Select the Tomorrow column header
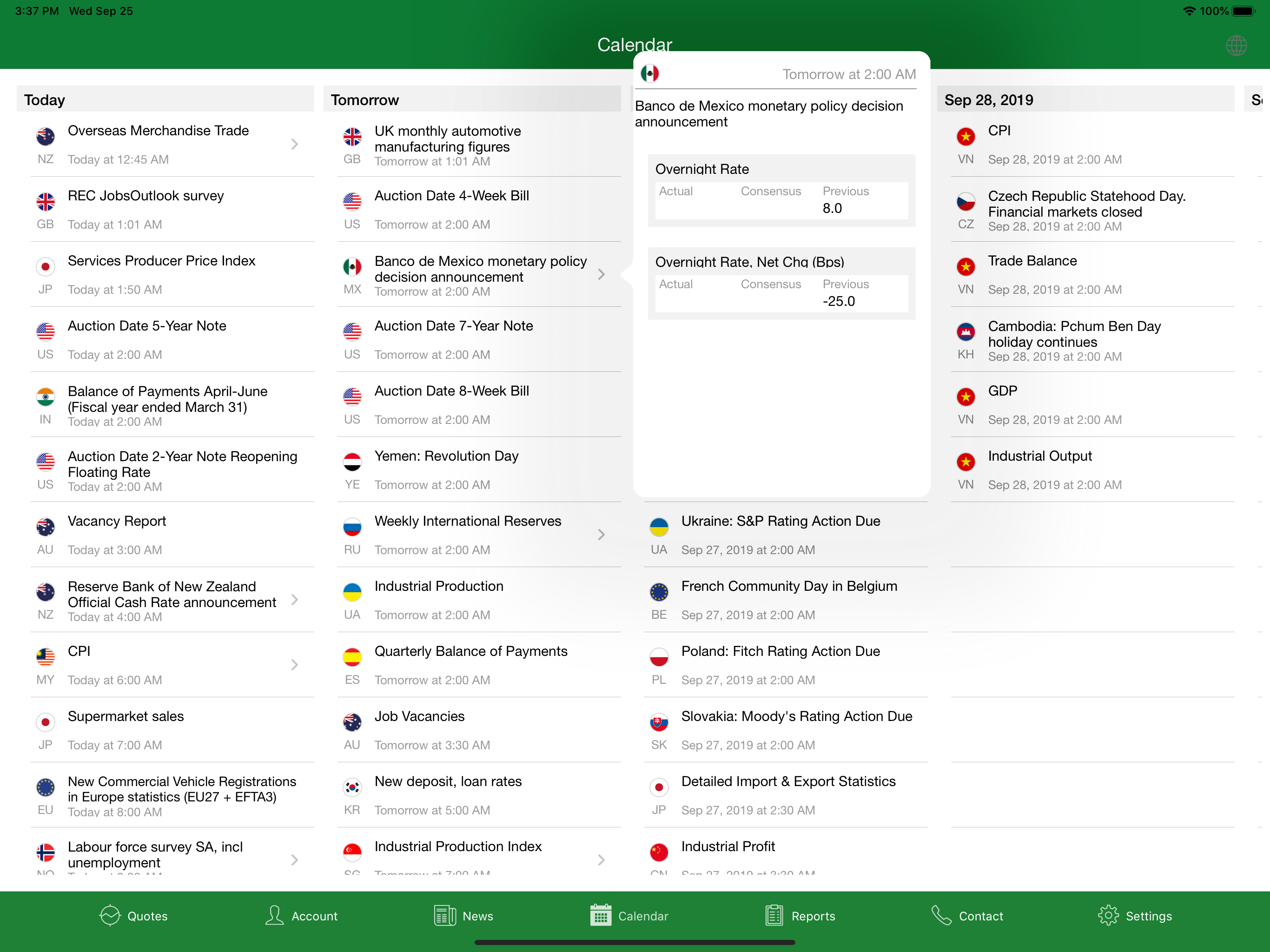 472,99
